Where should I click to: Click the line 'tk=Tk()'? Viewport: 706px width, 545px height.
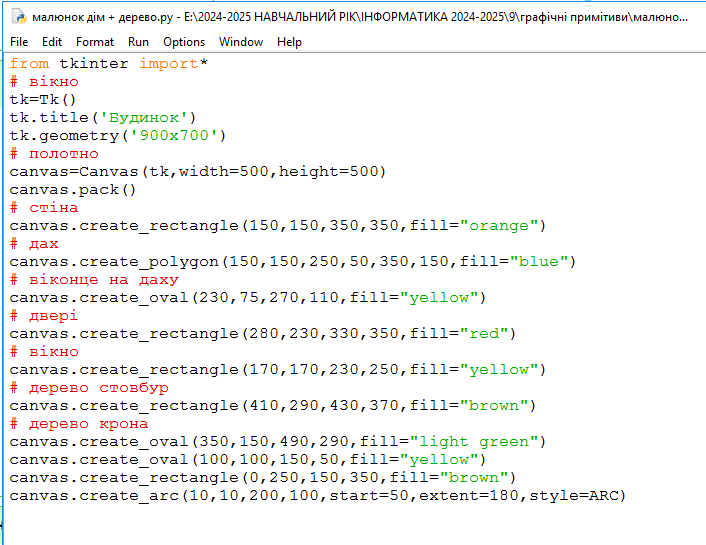43,100
